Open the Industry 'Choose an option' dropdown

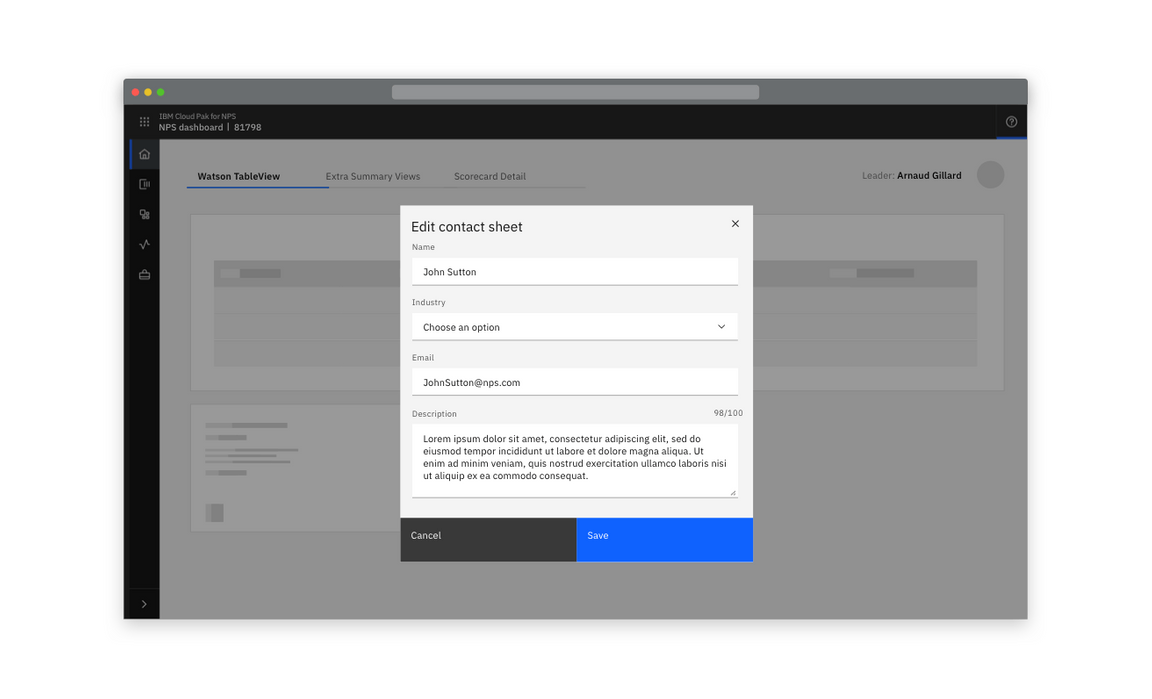(x=560, y=327)
